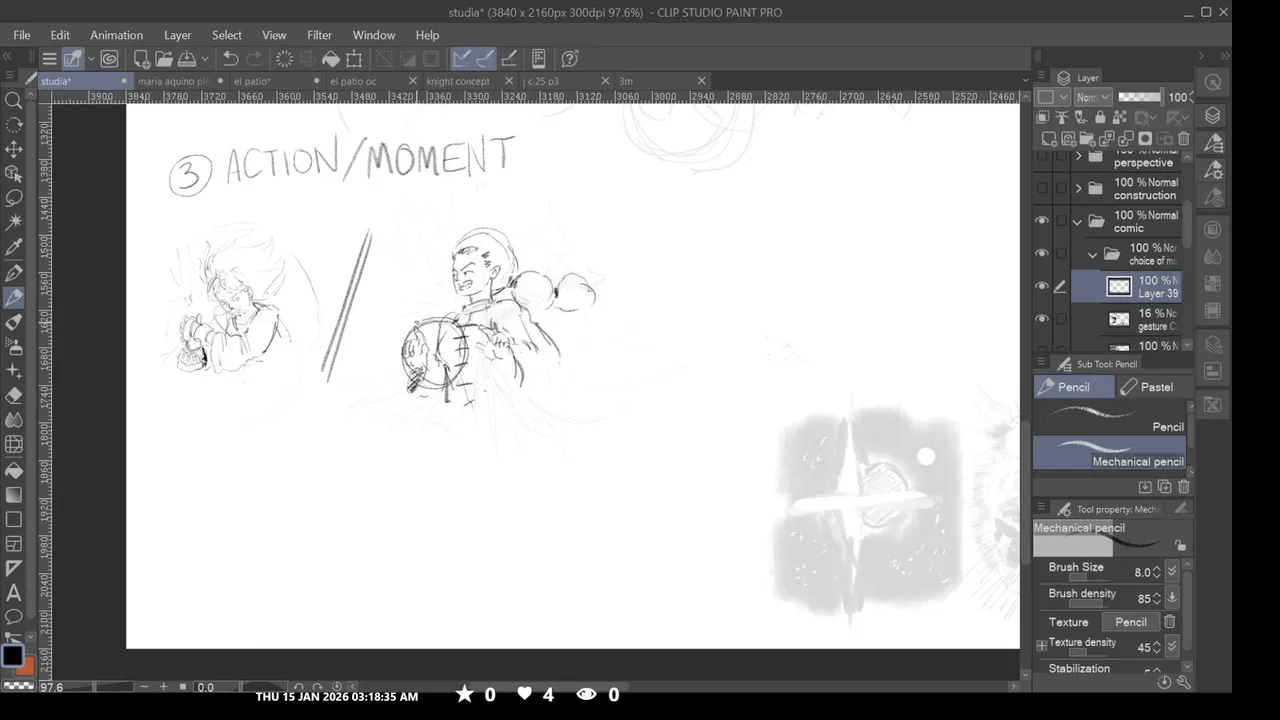This screenshot has width=1280, height=720.
Task: Adjust the layer opacity slider
Action: [1139, 97]
